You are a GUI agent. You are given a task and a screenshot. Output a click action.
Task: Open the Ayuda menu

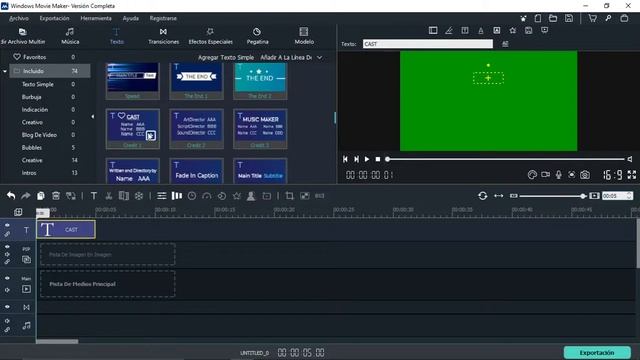pyautogui.click(x=131, y=18)
